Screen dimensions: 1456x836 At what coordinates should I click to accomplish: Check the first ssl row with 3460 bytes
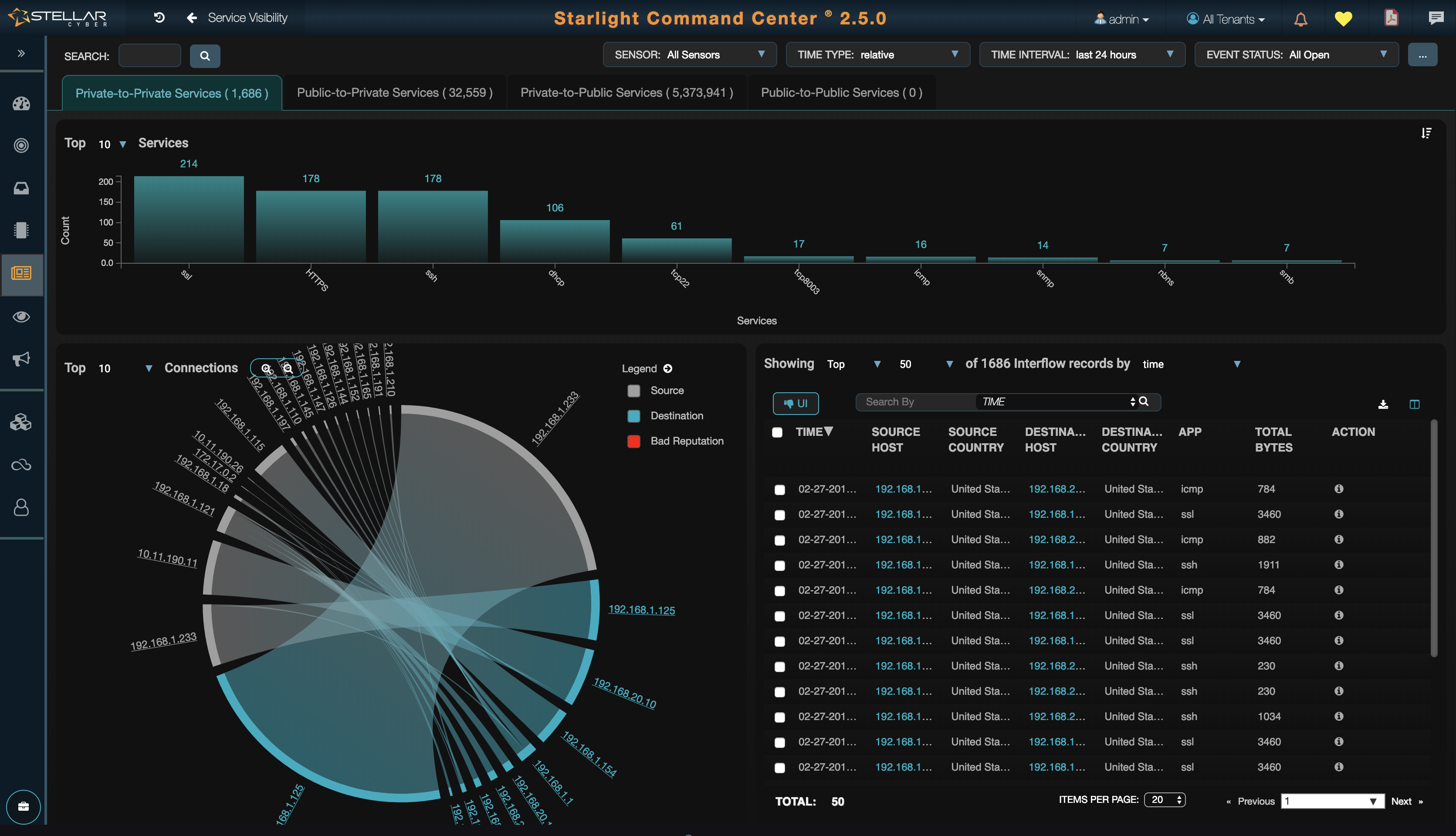click(779, 515)
